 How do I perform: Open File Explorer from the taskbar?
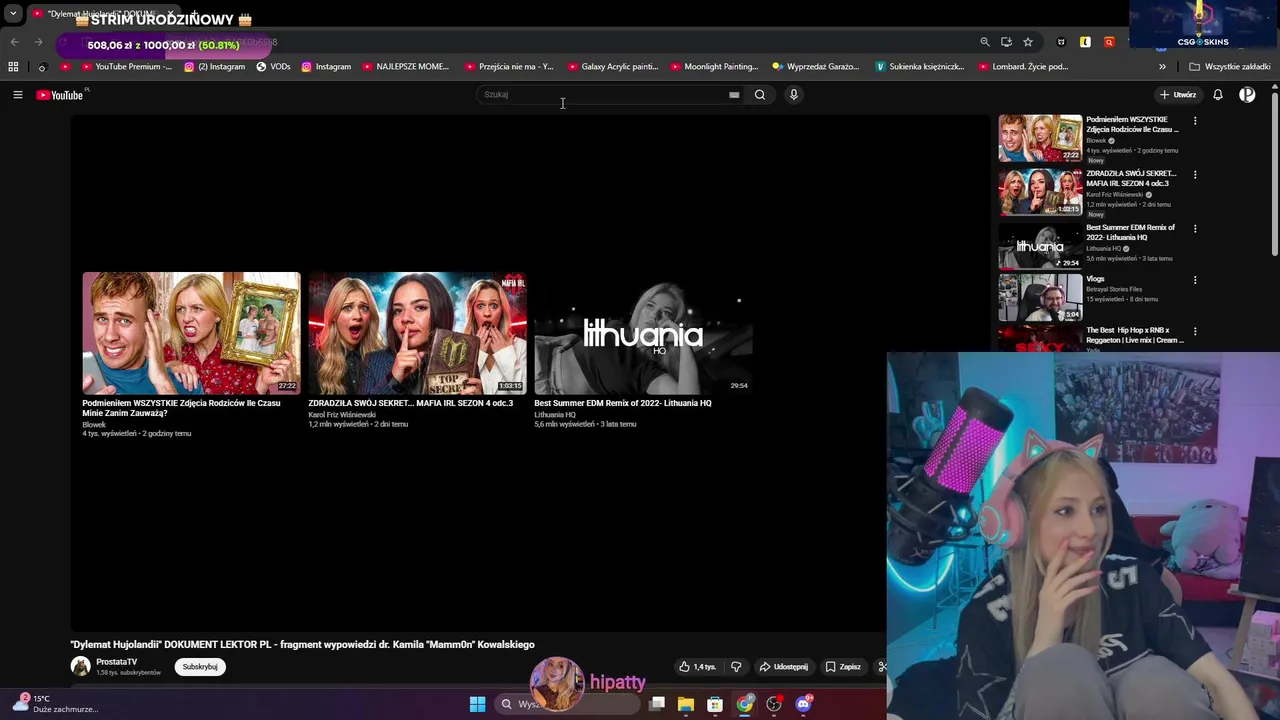click(686, 704)
